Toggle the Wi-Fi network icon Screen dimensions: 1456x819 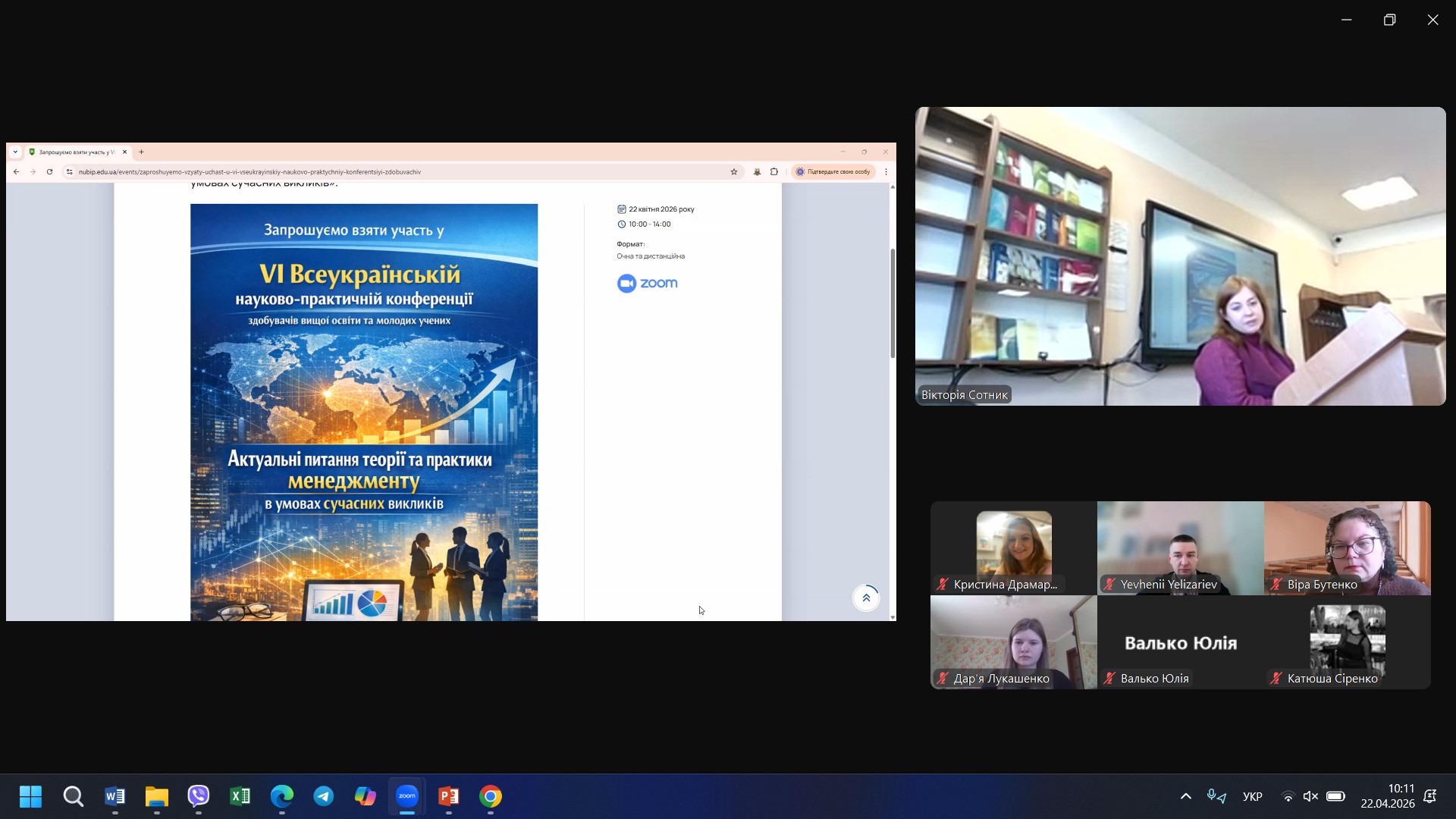(1288, 796)
